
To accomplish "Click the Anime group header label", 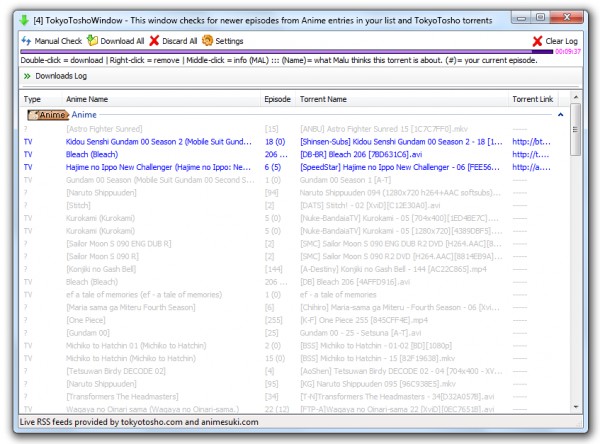I will click(84, 114).
